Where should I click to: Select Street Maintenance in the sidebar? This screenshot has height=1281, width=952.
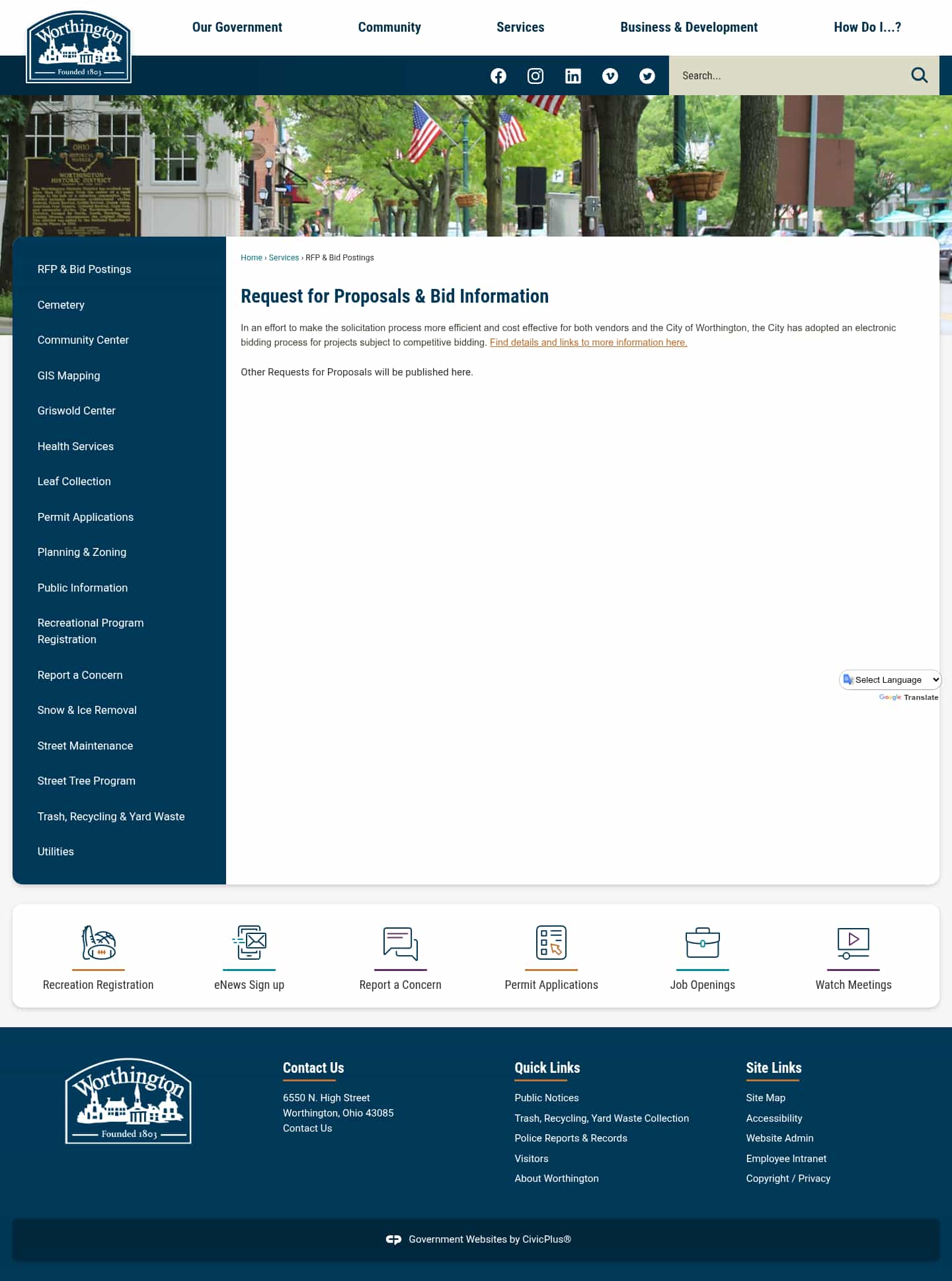pyautogui.click(x=85, y=746)
